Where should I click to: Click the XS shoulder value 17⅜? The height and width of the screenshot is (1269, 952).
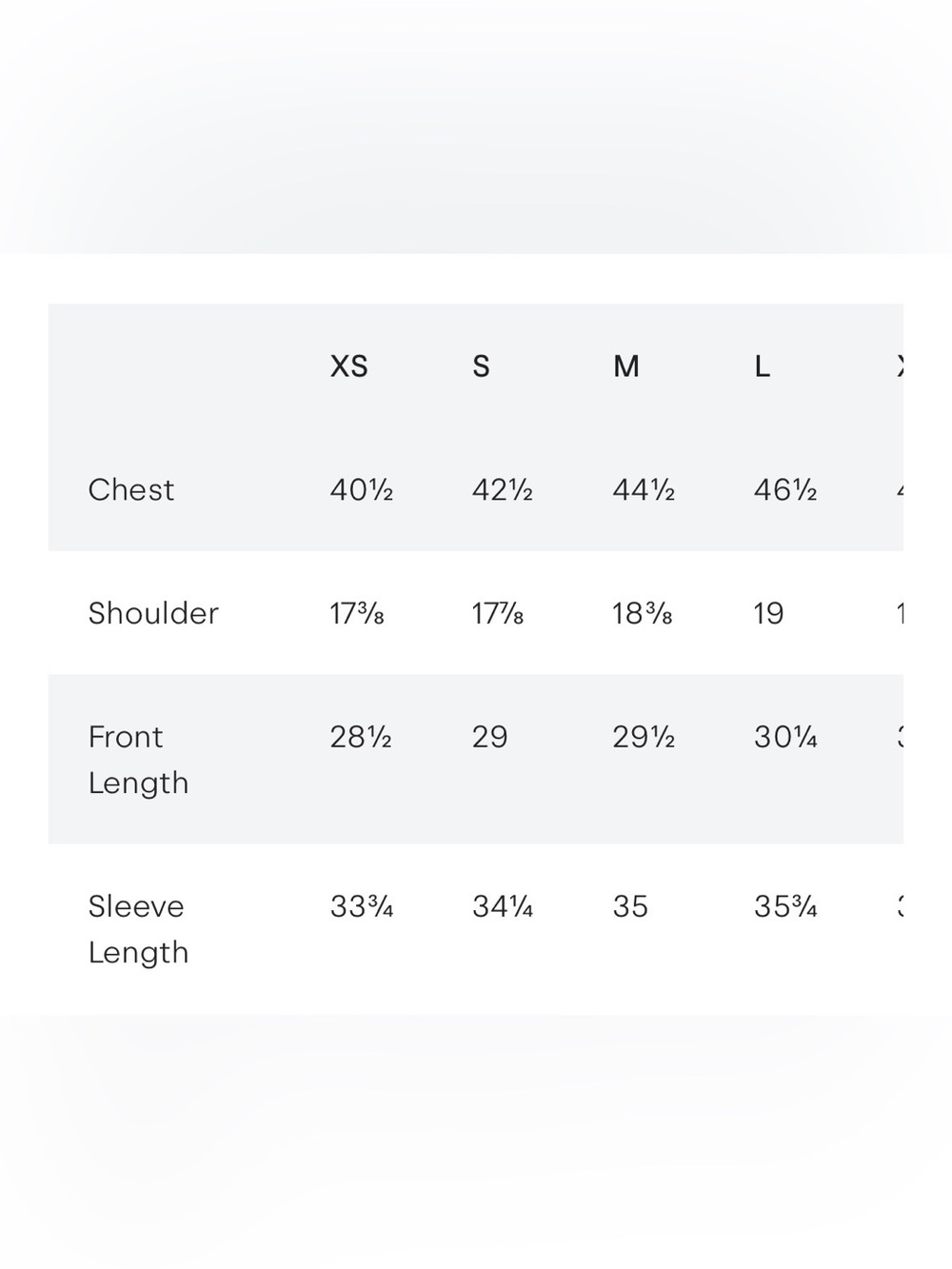pos(357,614)
